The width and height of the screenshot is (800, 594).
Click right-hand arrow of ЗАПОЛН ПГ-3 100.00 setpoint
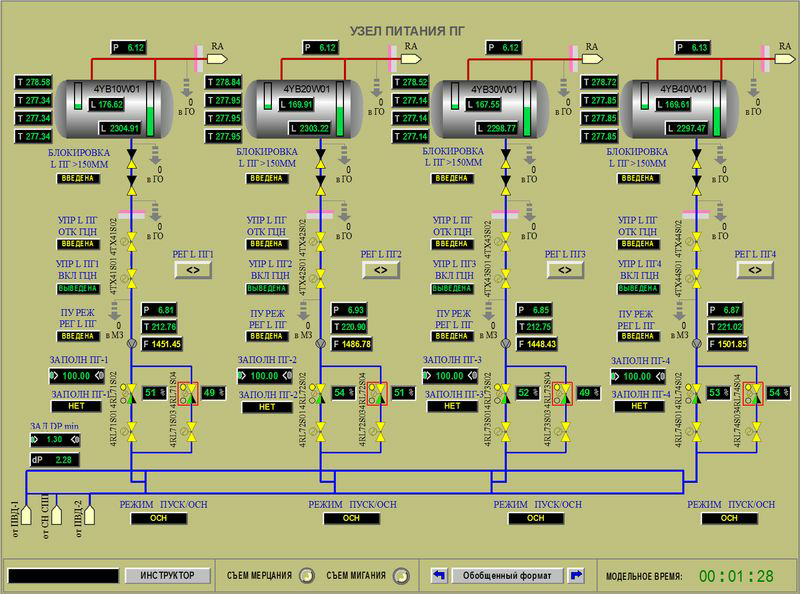[472, 376]
